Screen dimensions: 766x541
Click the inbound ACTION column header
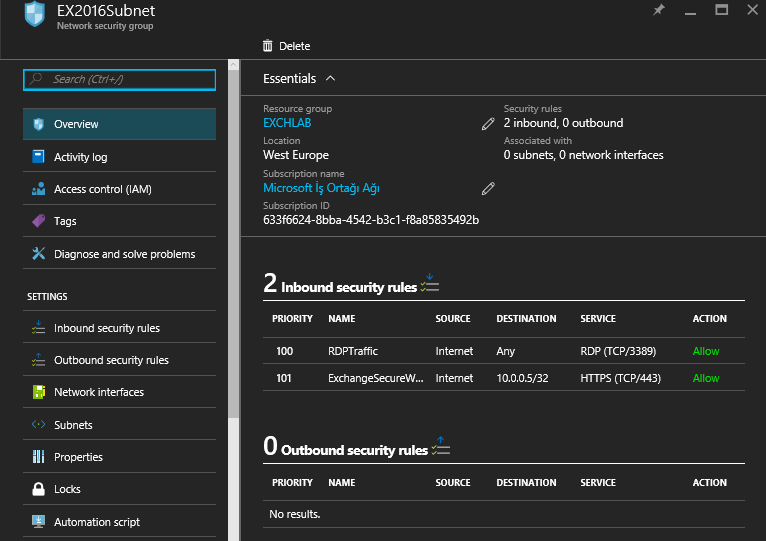pos(710,319)
